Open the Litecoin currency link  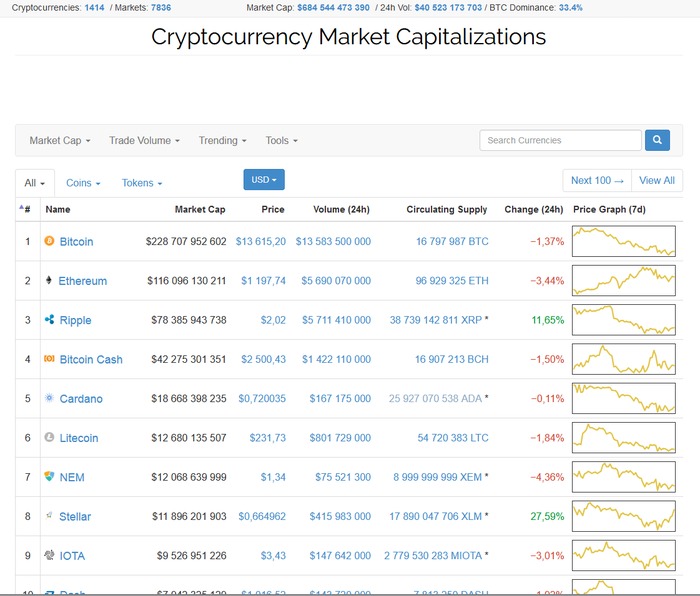(79, 438)
